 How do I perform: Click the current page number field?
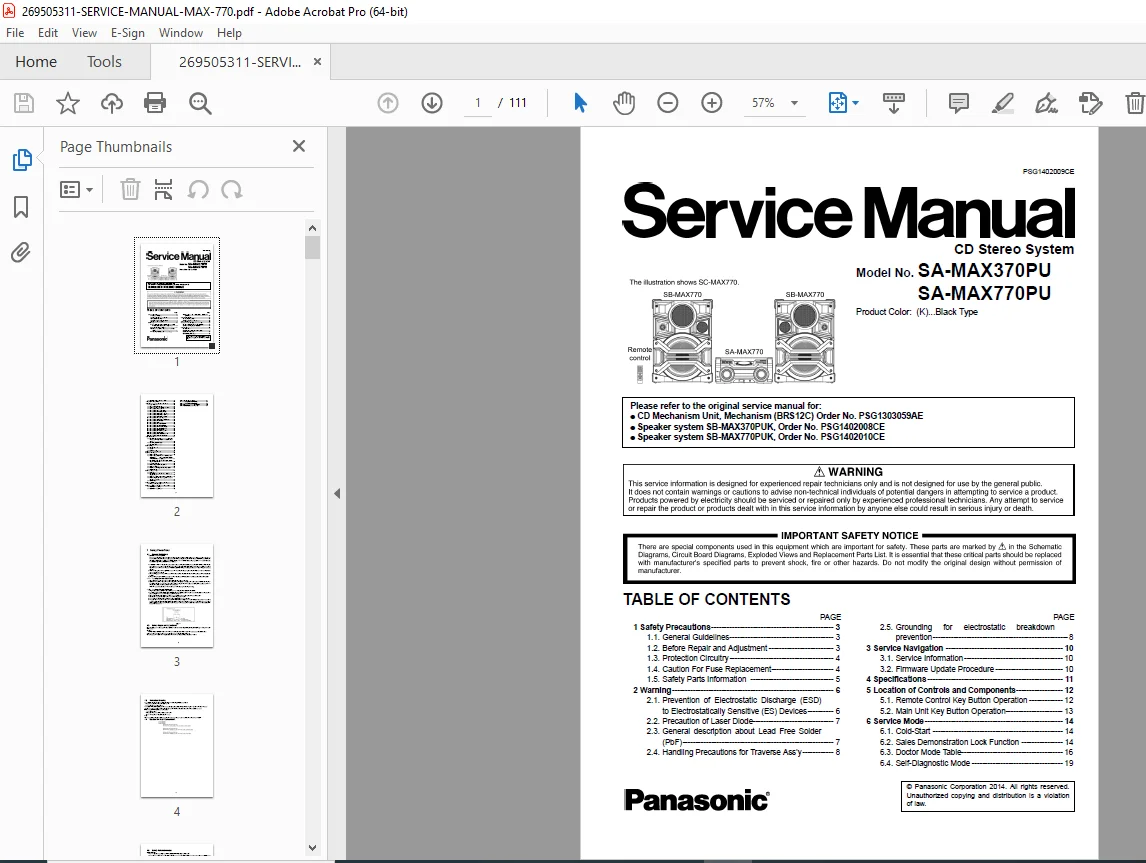(x=478, y=103)
